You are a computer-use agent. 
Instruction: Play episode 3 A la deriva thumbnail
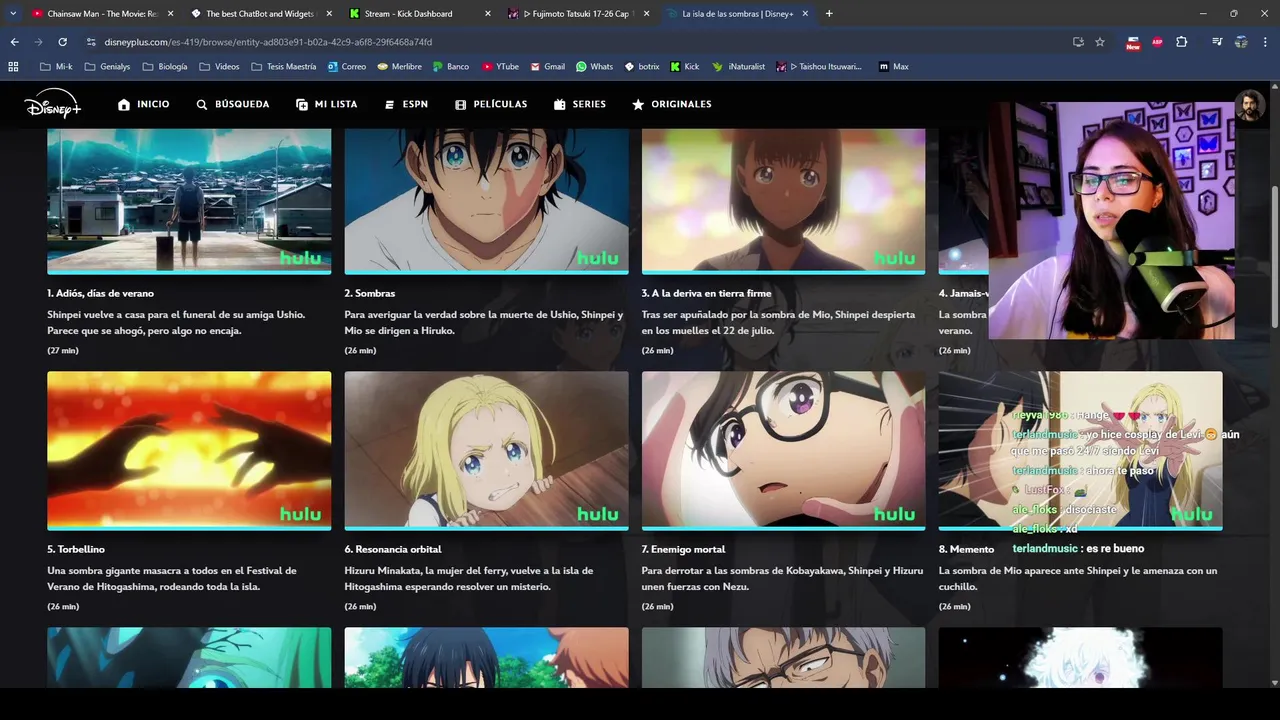(x=783, y=200)
